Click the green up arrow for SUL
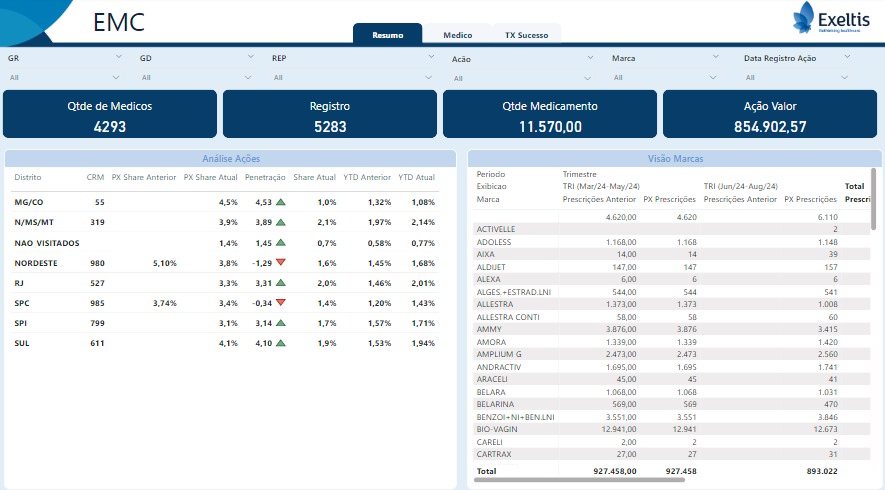The height and width of the screenshot is (490, 885). (281, 343)
